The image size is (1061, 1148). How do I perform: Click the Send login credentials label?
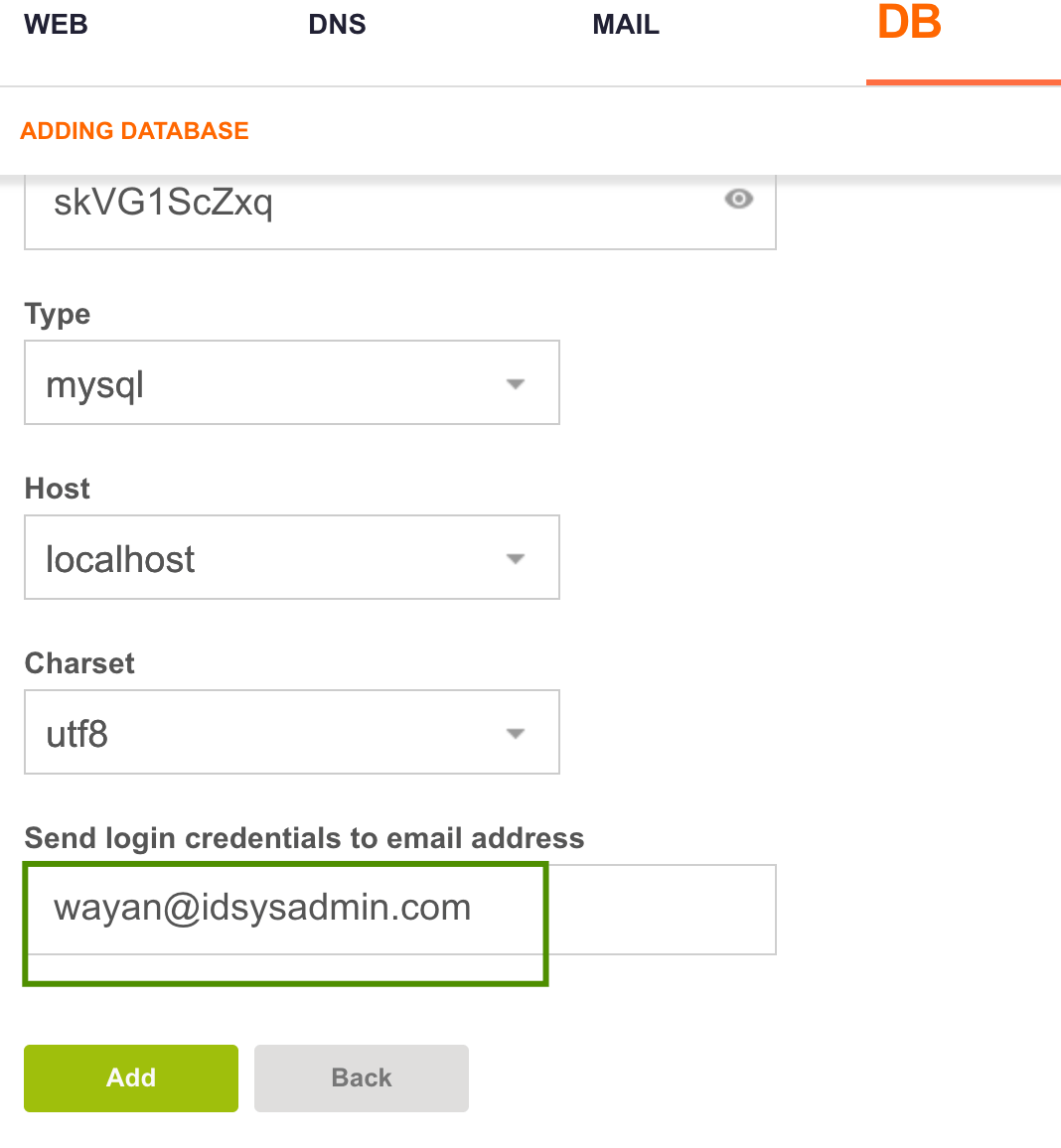tap(305, 839)
